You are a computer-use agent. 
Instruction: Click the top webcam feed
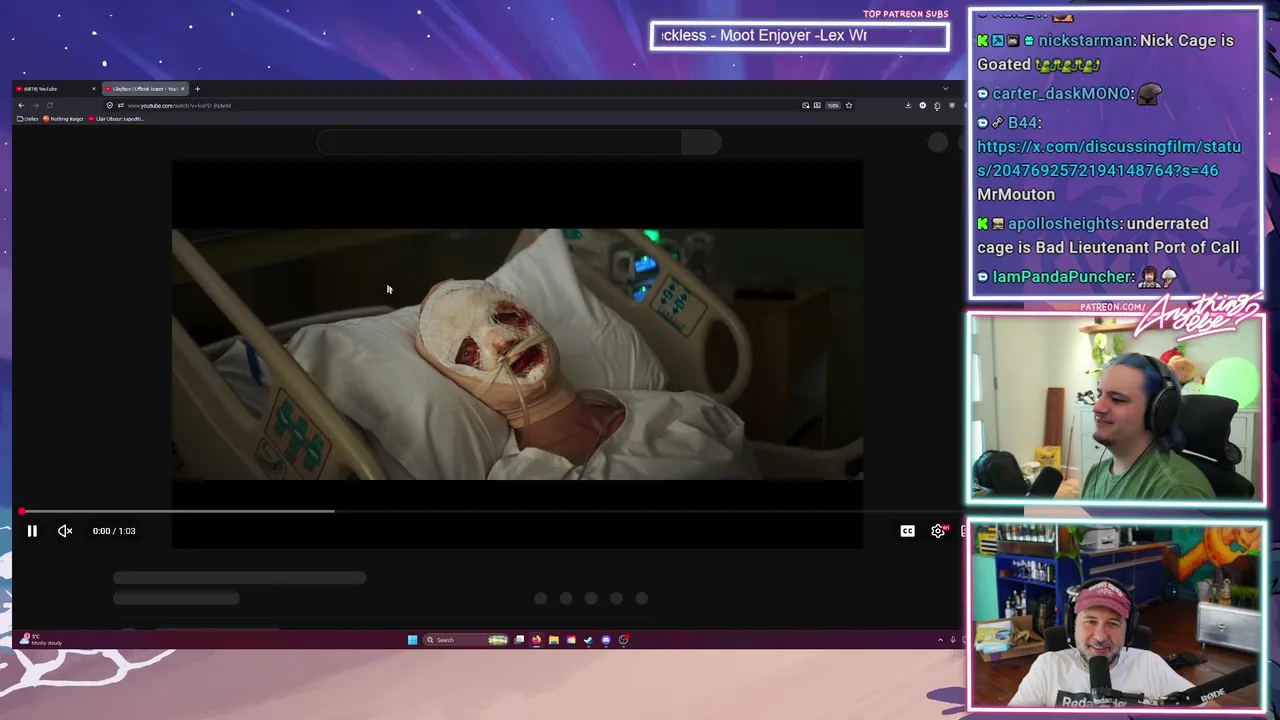pos(1116,408)
